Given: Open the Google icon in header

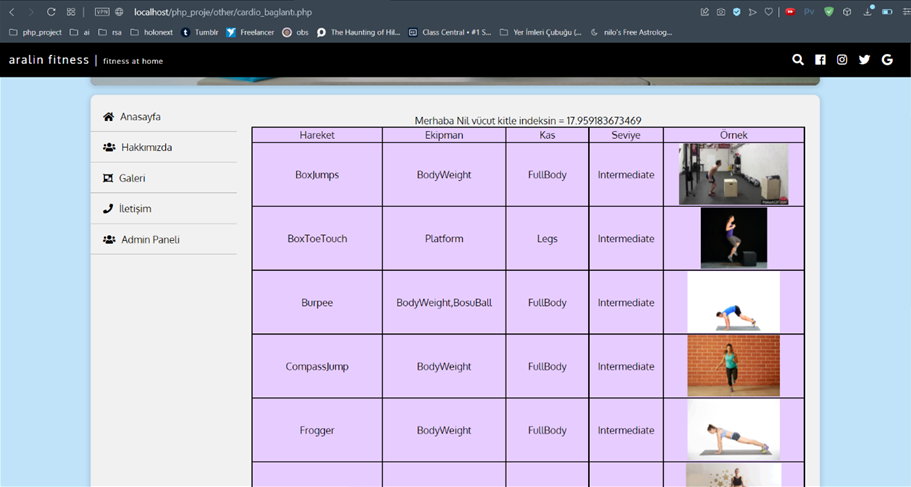Looking at the screenshot, I should tap(887, 59).
